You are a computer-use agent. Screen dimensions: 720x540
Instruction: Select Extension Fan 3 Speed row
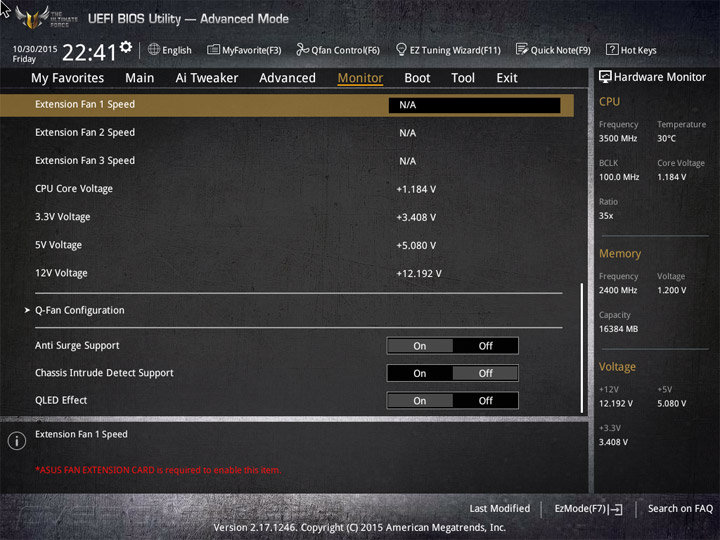click(x=287, y=161)
